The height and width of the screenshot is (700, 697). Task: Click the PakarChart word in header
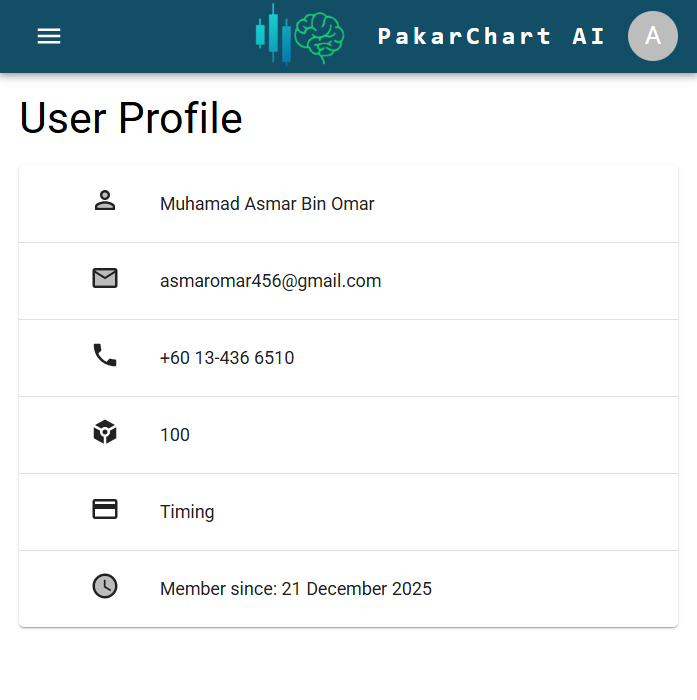(x=464, y=36)
